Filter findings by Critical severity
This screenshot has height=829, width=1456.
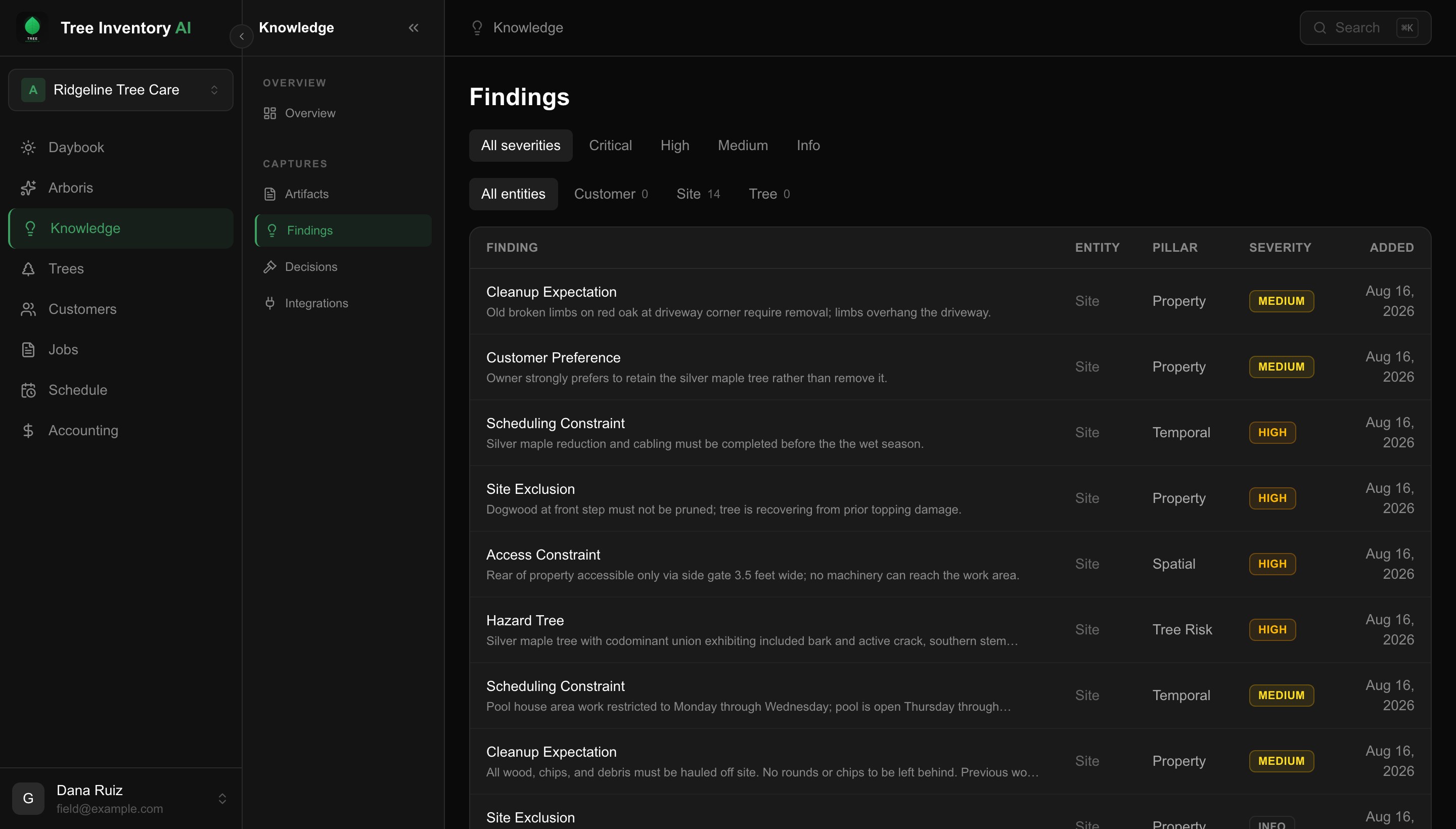coord(610,146)
